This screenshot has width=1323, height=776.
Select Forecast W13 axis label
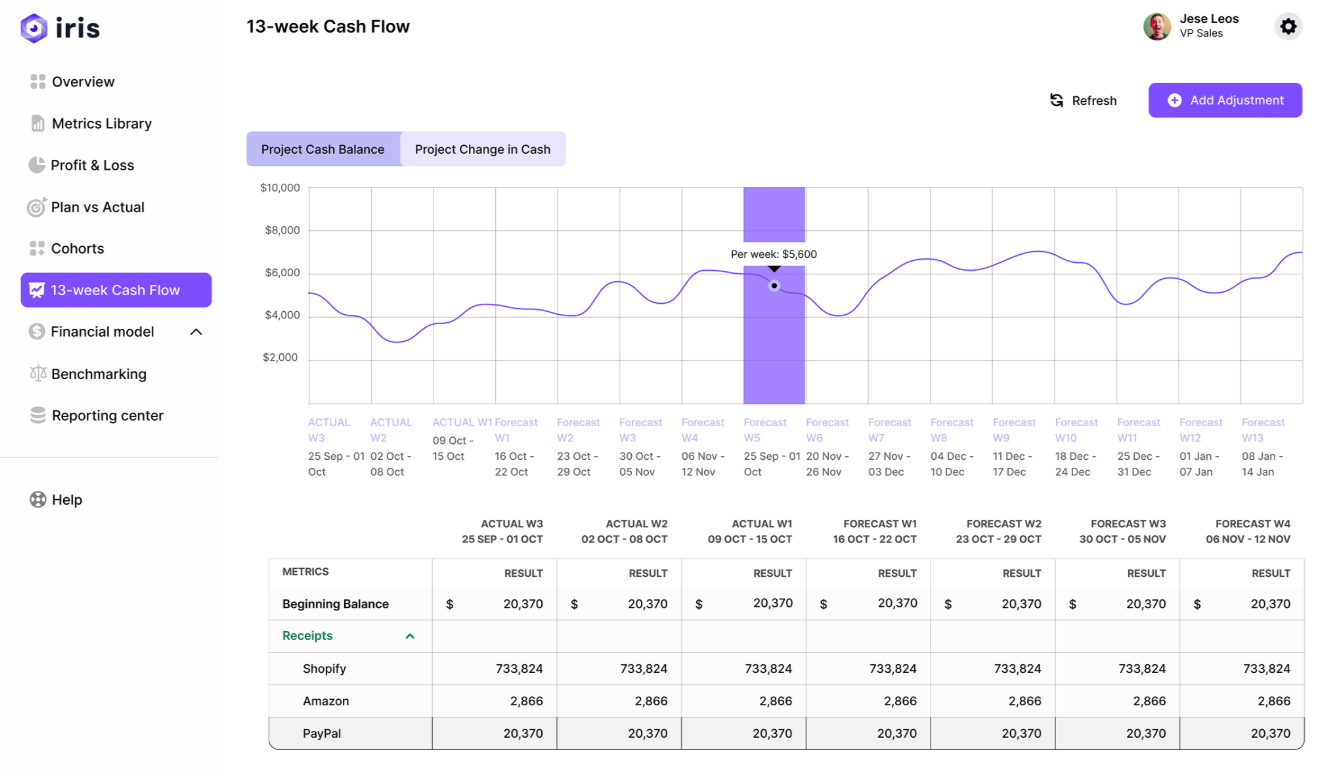pyautogui.click(x=1263, y=430)
